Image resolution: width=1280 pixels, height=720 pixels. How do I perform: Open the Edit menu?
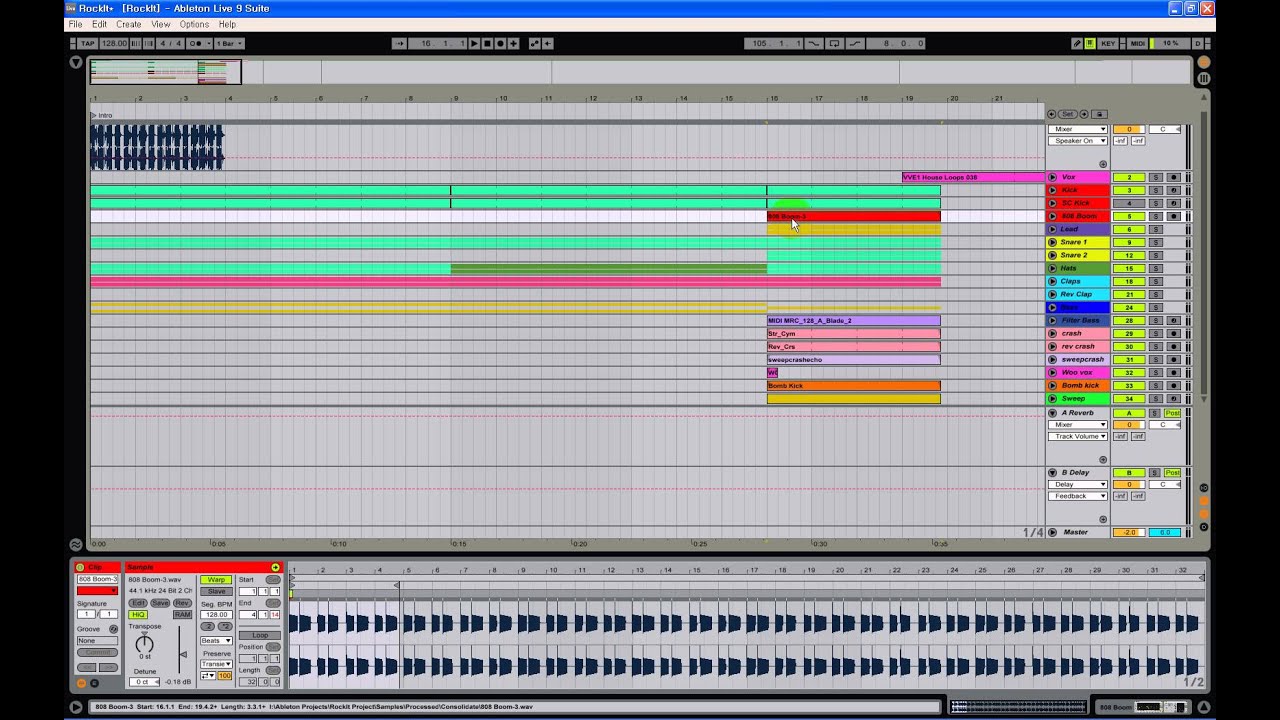tap(99, 24)
